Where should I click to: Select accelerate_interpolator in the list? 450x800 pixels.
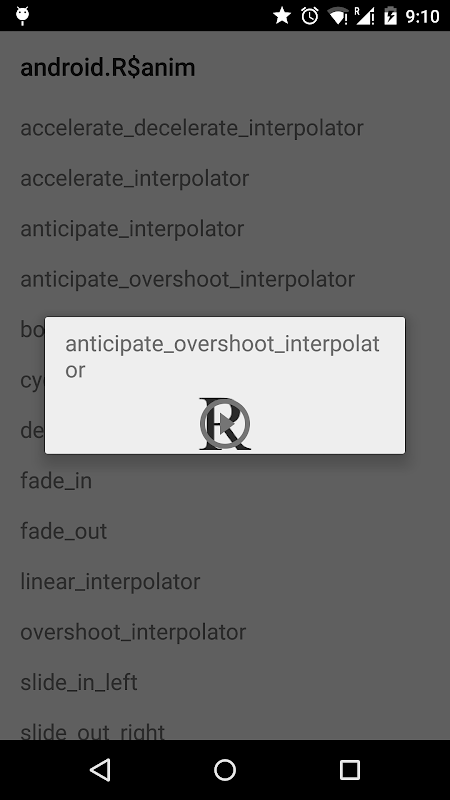(225, 178)
